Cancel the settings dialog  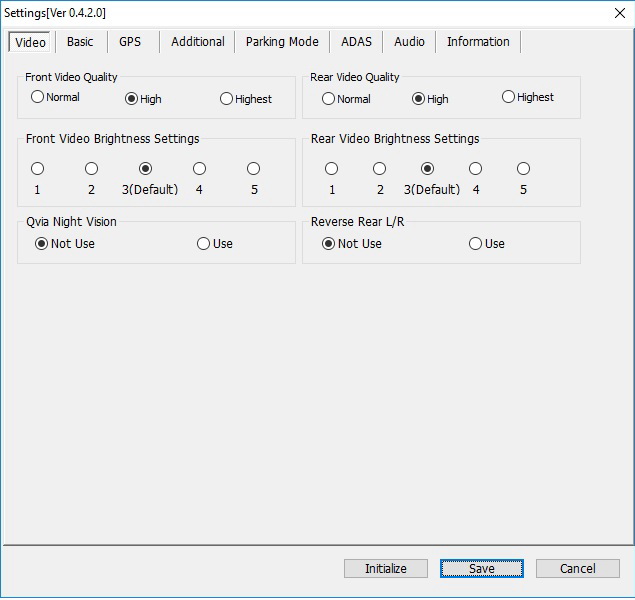coord(577,569)
